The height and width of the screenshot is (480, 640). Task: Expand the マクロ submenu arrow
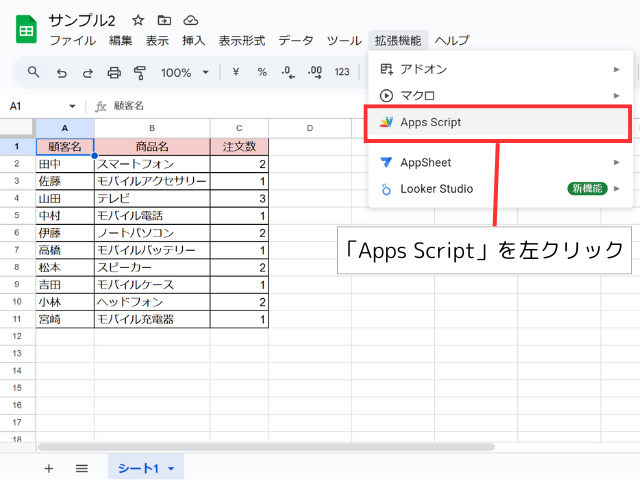[x=616, y=96]
